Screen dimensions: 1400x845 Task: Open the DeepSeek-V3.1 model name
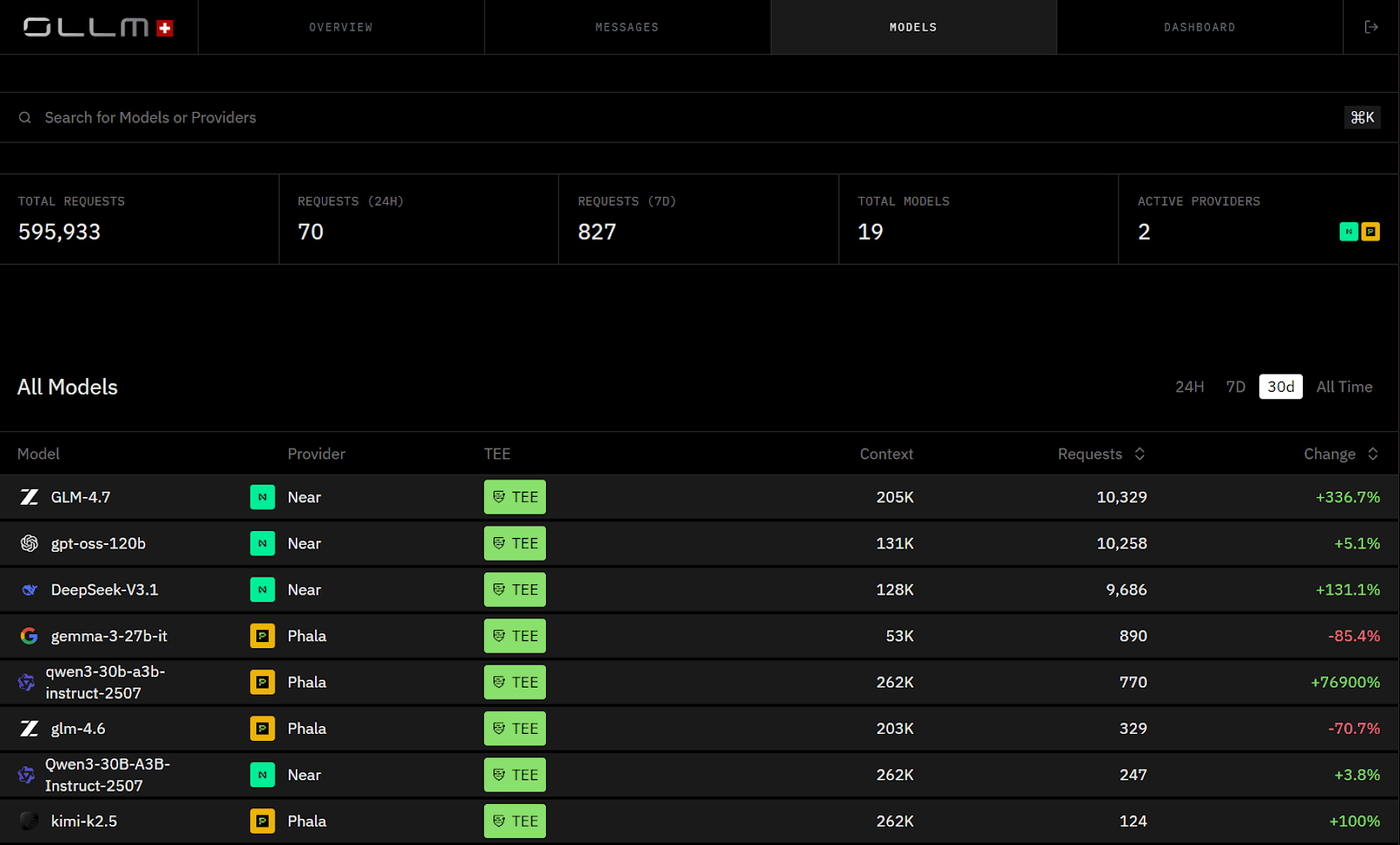tap(104, 590)
